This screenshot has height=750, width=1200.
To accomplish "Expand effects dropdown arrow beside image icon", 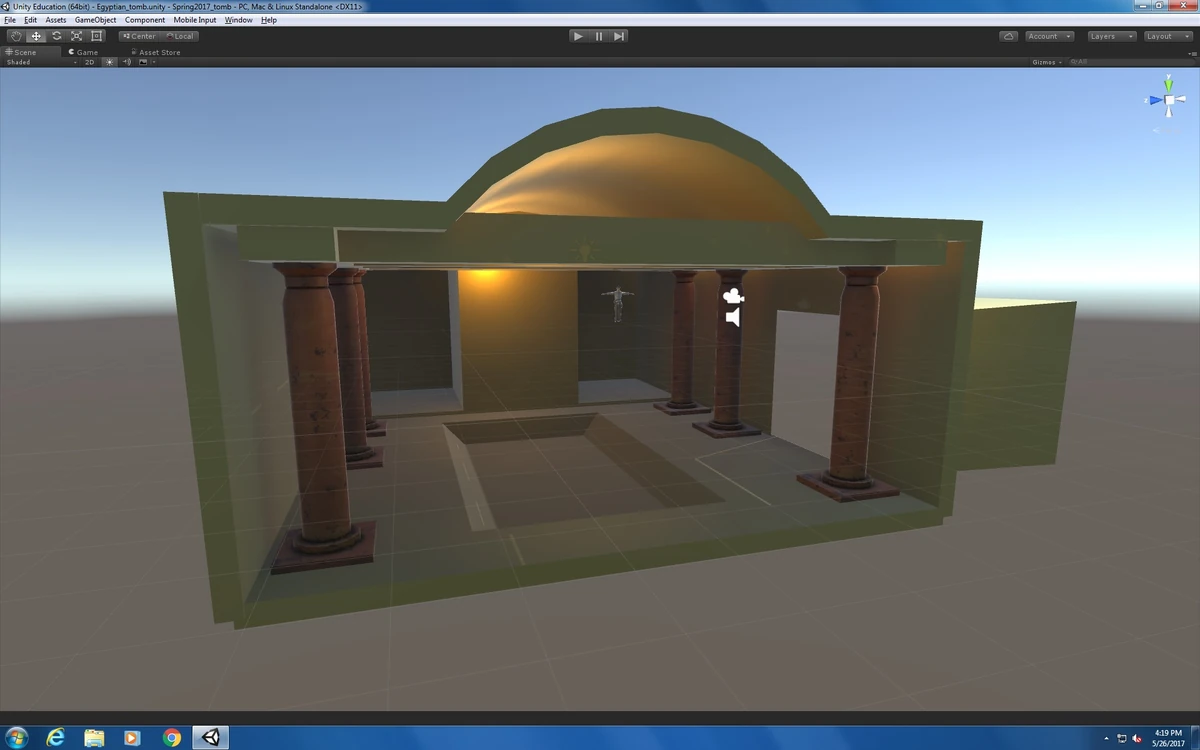I will point(153,62).
